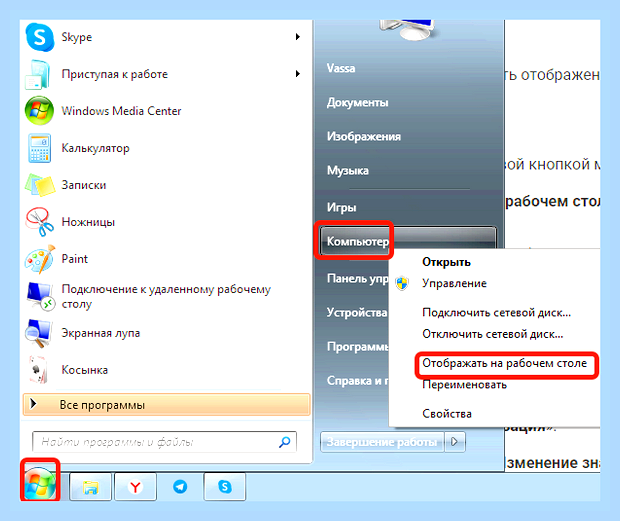Open the Устройства и принтеры link
Image resolution: width=620 pixels, height=521 pixels.
click(357, 312)
